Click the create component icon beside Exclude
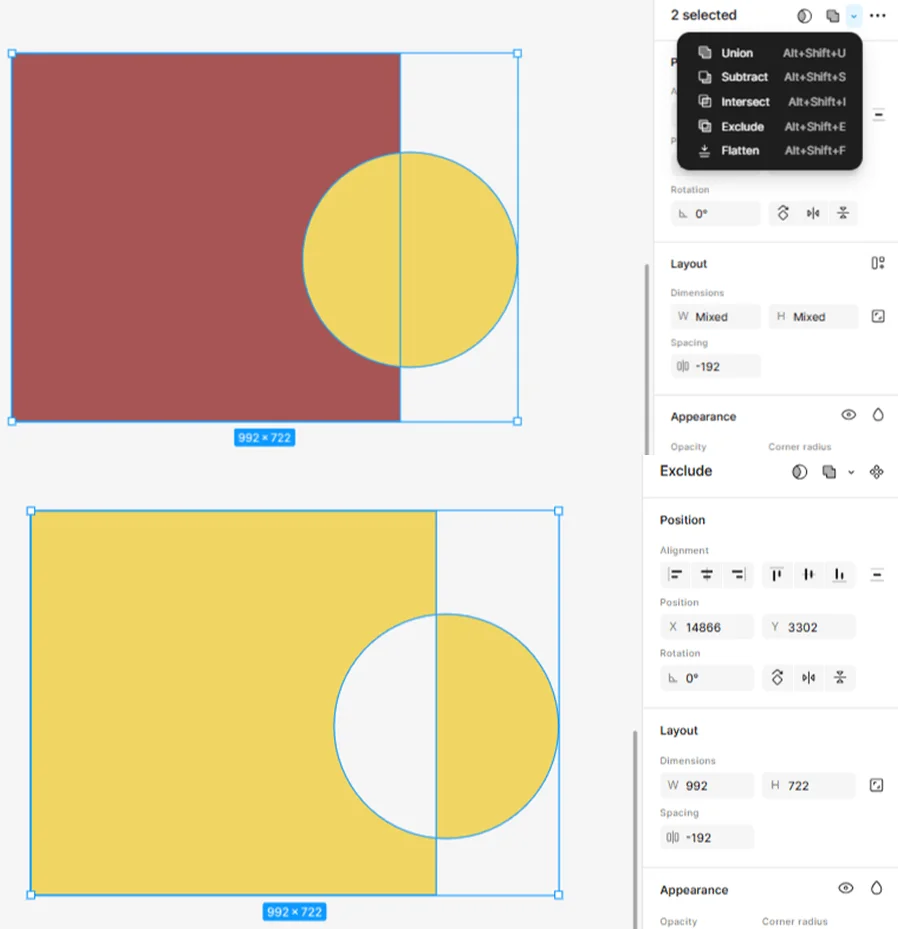This screenshot has height=929, width=898. (x=876, y=472)
